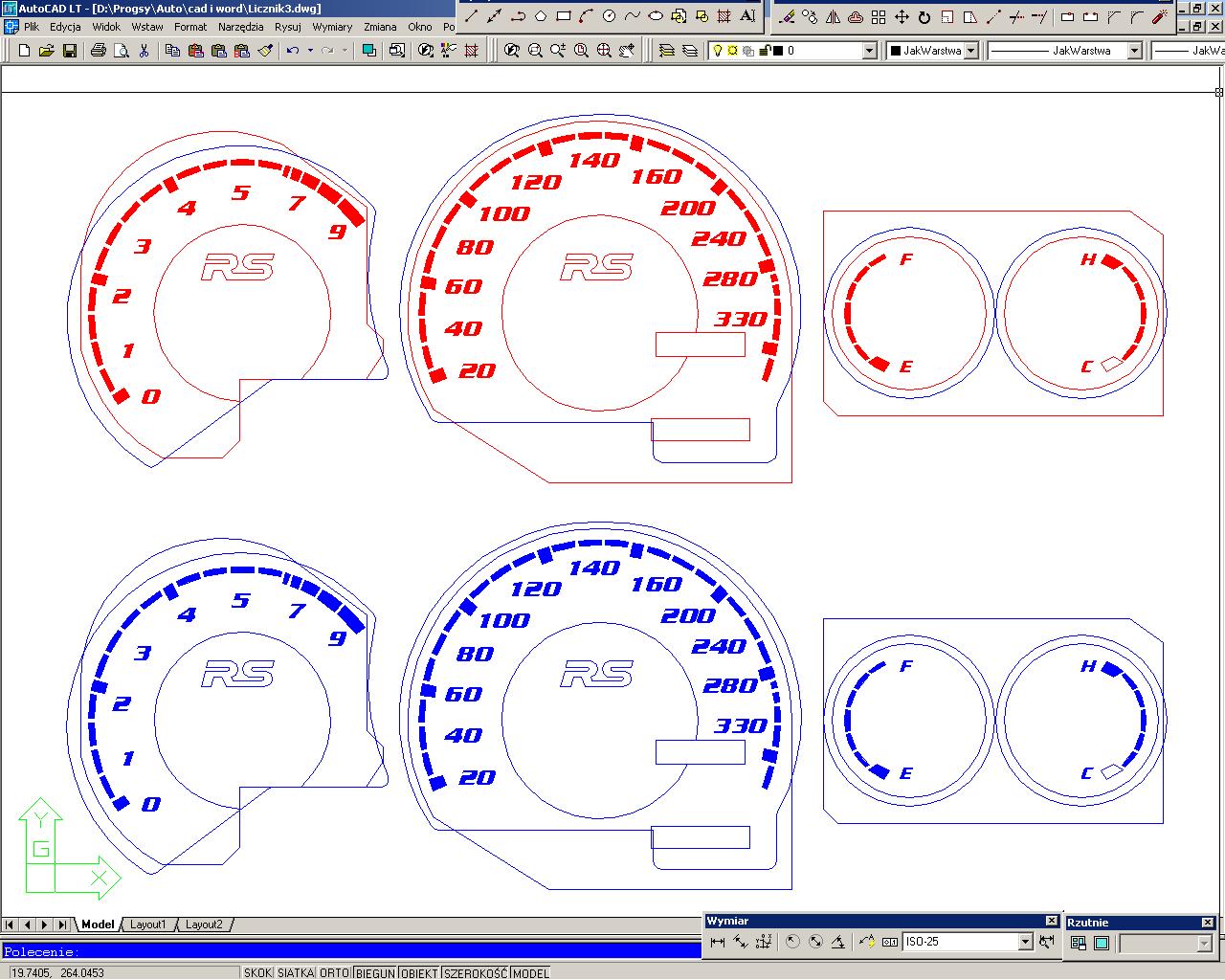Toggle SZEROKOŚĆ lineweight display in the status bar
Screen dimensions: 1225x980
(x=476, y=972)
